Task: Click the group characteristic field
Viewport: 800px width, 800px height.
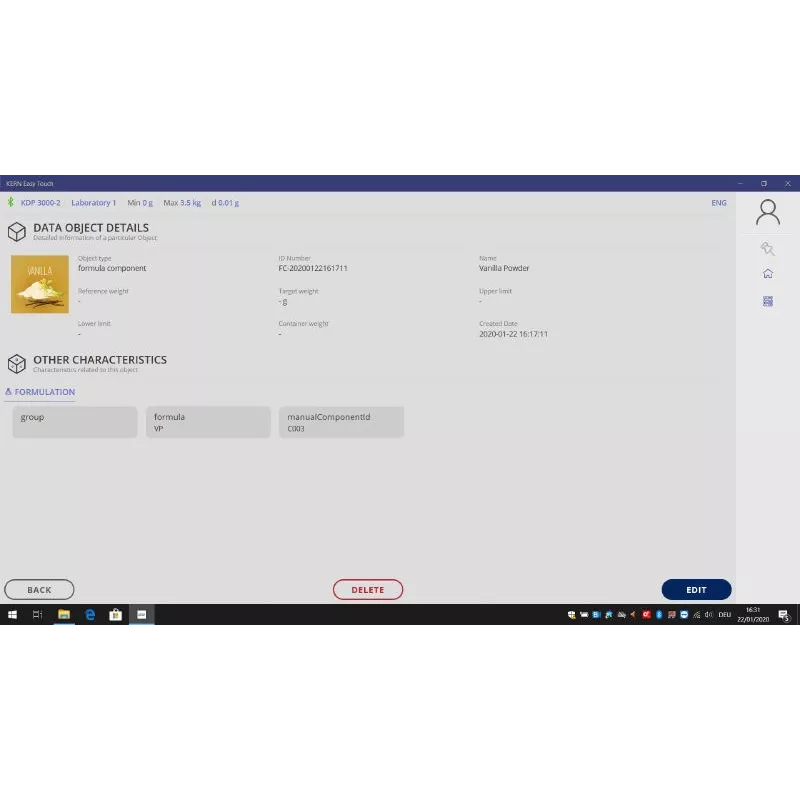Action: (x=75, y=422)
